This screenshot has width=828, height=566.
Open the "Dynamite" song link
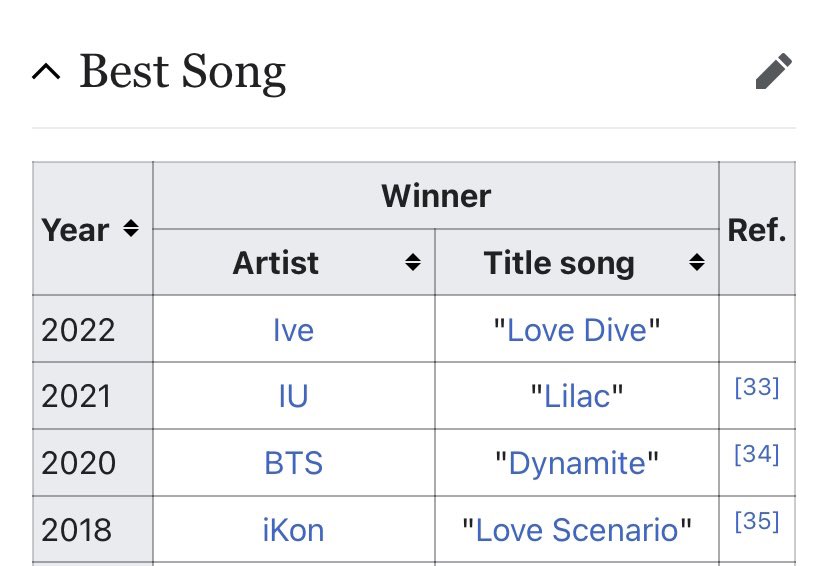(577, 464)
